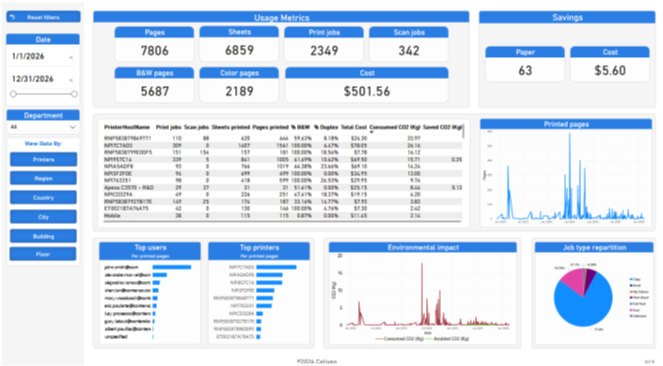
Task: View data by Country
Action: click(43, 197)
